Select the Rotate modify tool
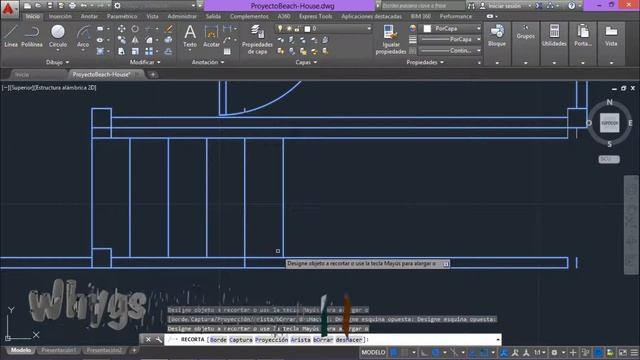 coord(135,29)
